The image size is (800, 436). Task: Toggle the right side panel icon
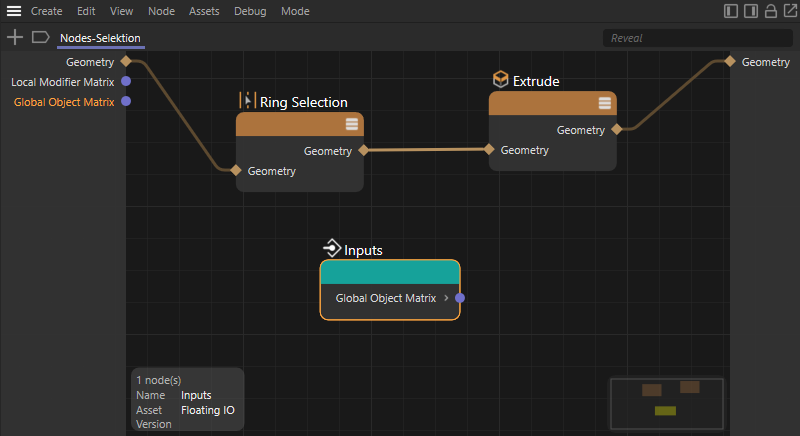tap(751, 11)
